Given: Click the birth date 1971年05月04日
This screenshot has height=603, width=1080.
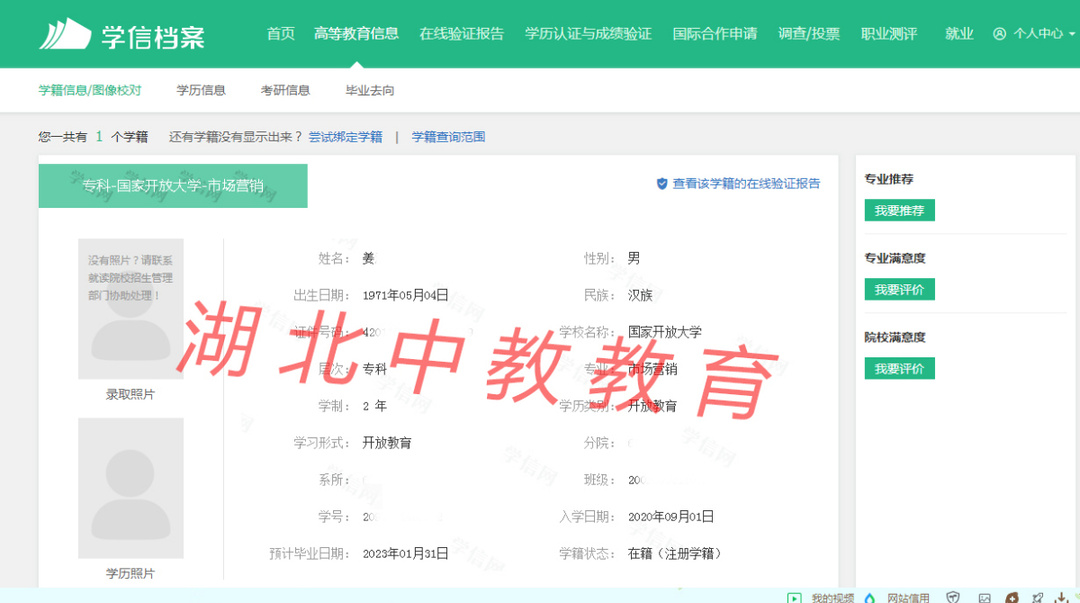Looking at the screenshot, I should [x=406, y=296].
